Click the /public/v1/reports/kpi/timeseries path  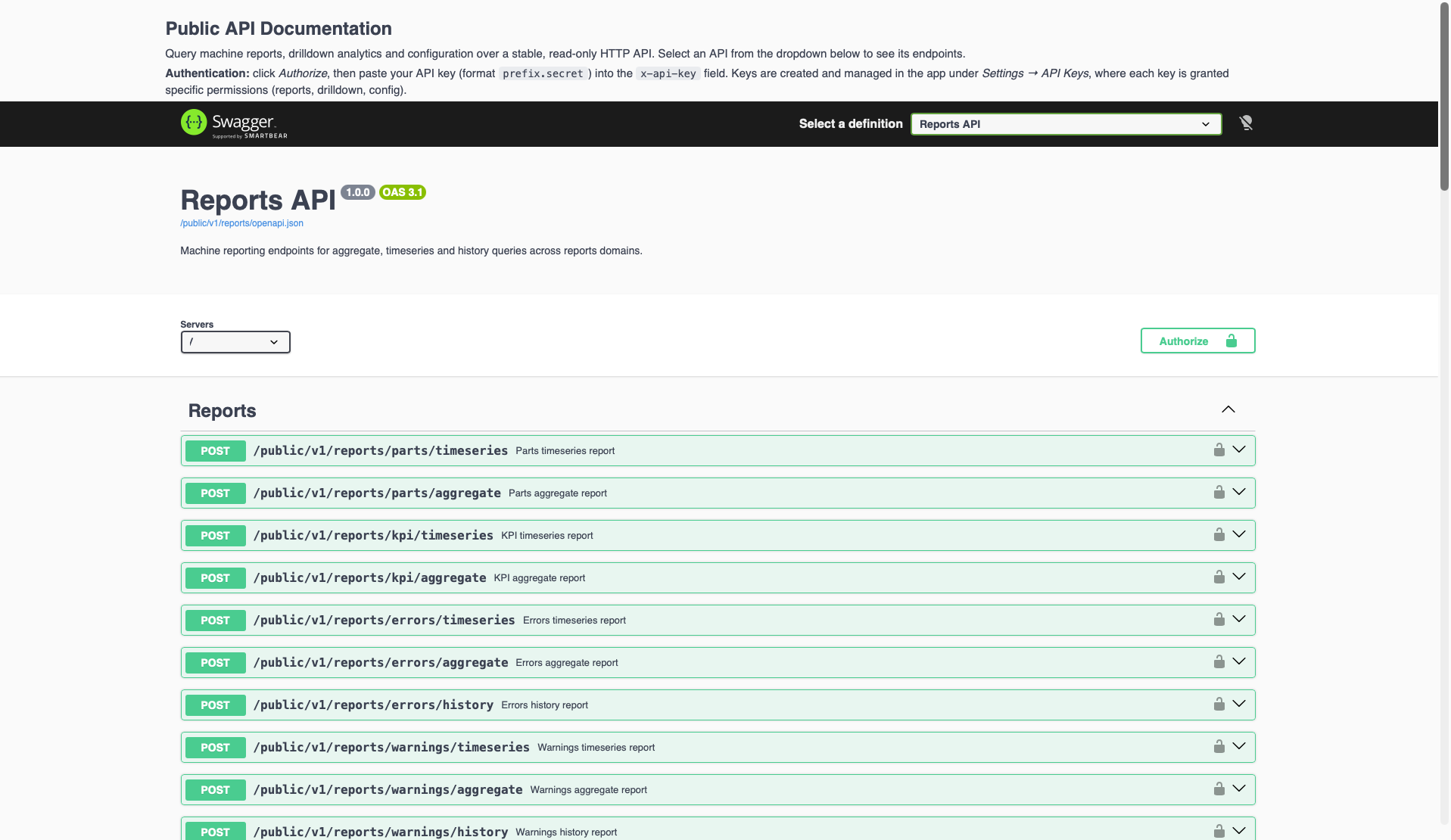pos(373,536)
